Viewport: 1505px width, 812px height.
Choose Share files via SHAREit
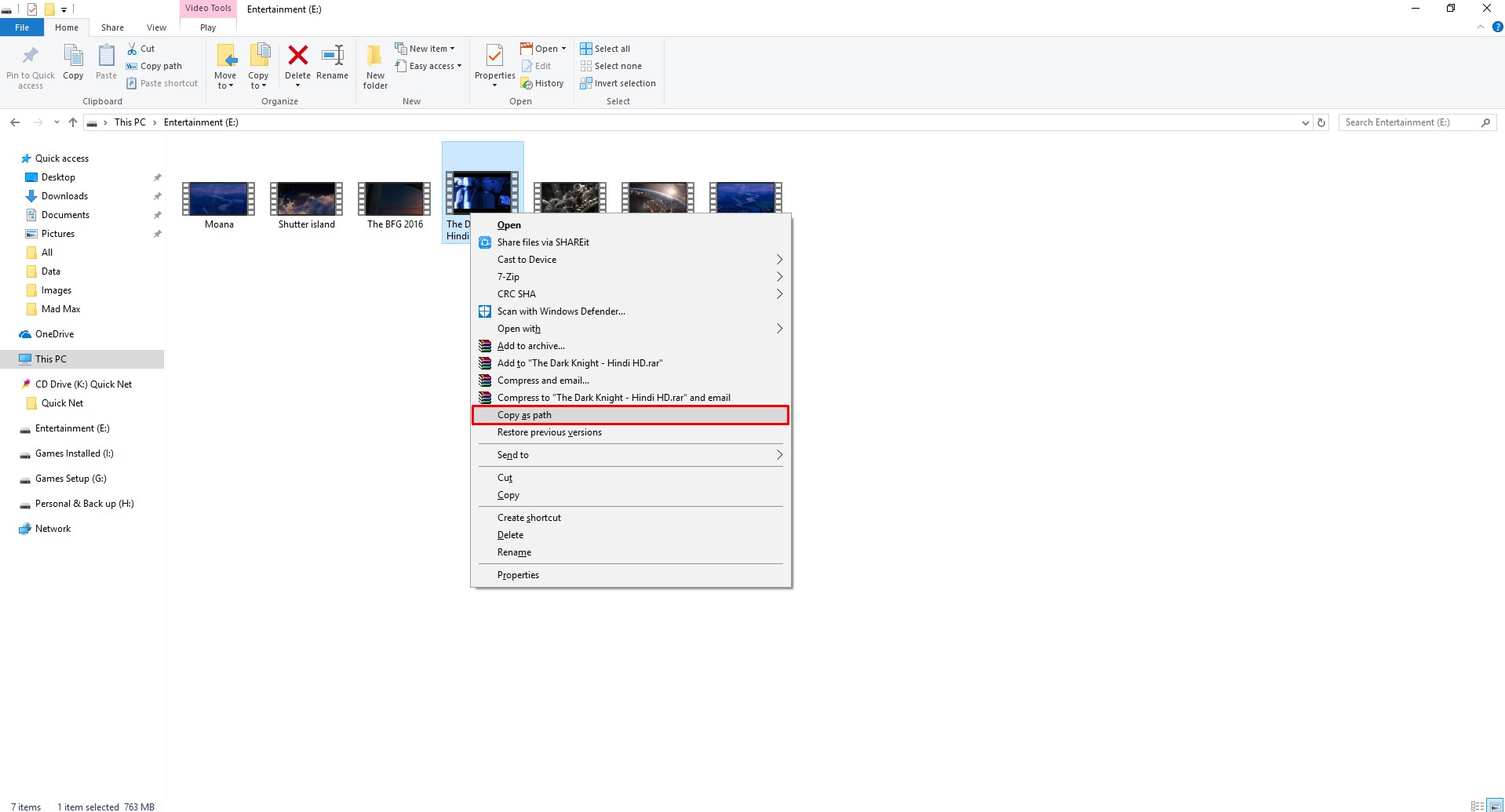point(630,242)
